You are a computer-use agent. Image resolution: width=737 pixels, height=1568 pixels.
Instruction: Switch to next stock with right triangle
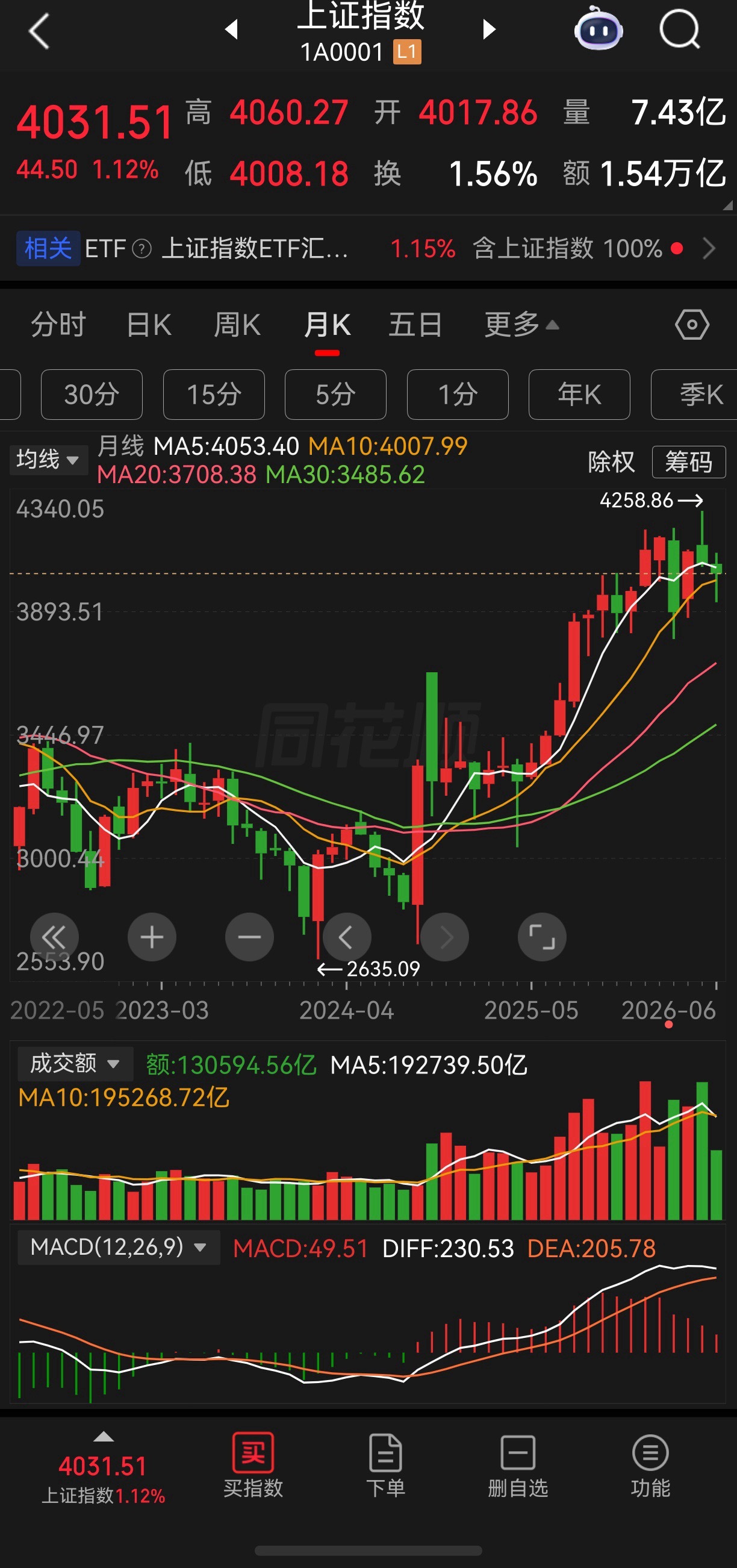click(489, 30)
